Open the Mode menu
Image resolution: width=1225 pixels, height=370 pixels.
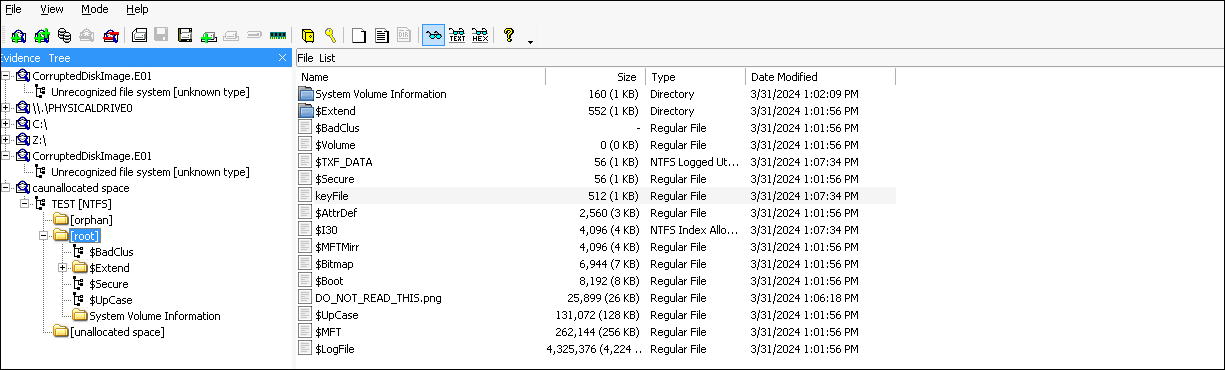[x=95, y=9]
